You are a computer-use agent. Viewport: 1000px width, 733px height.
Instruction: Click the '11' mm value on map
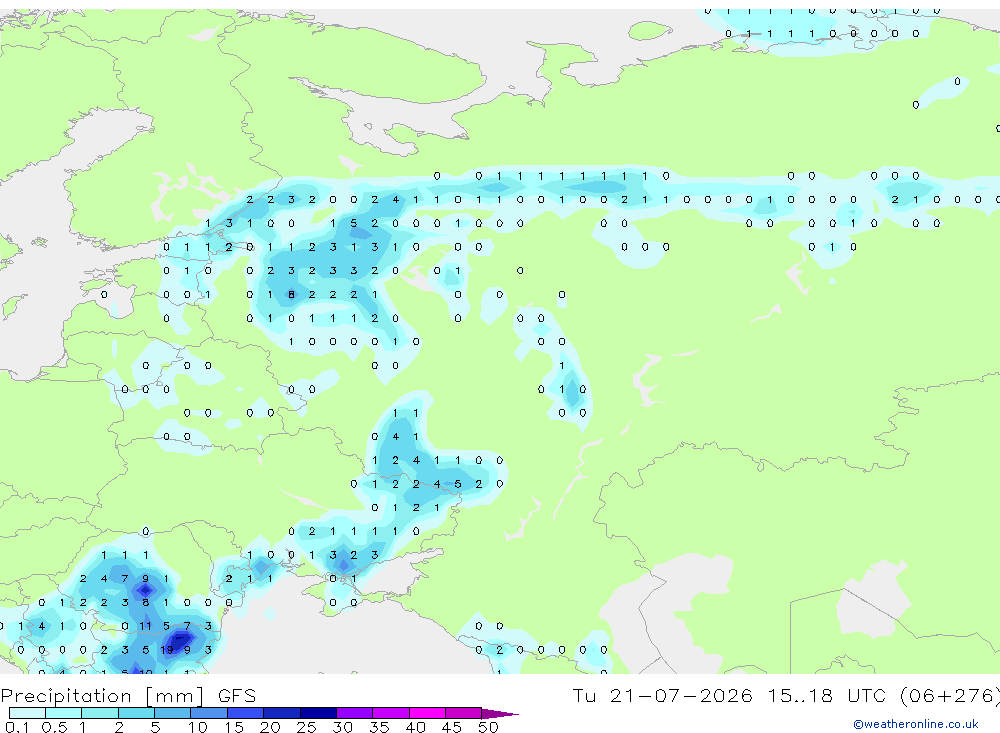[145, 626]
